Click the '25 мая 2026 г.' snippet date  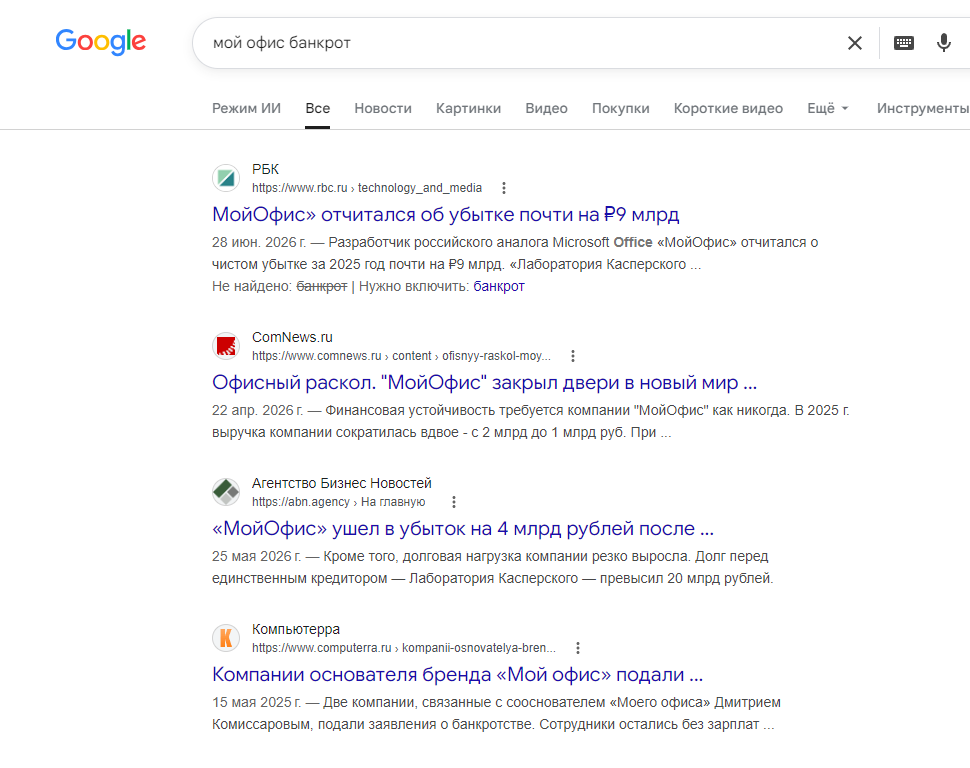point(256,557)
